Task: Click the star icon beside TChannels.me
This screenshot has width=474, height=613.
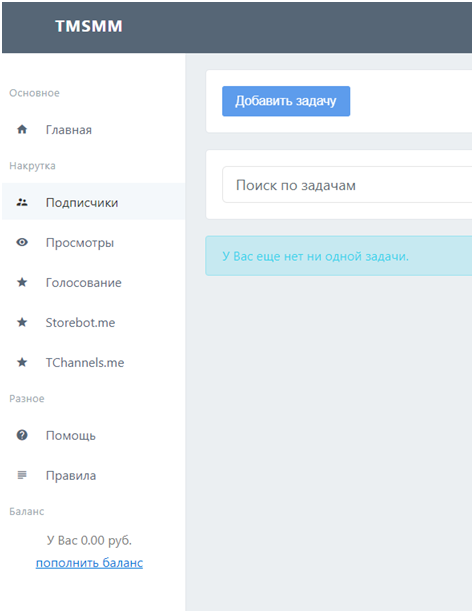Action: [22, 362]
